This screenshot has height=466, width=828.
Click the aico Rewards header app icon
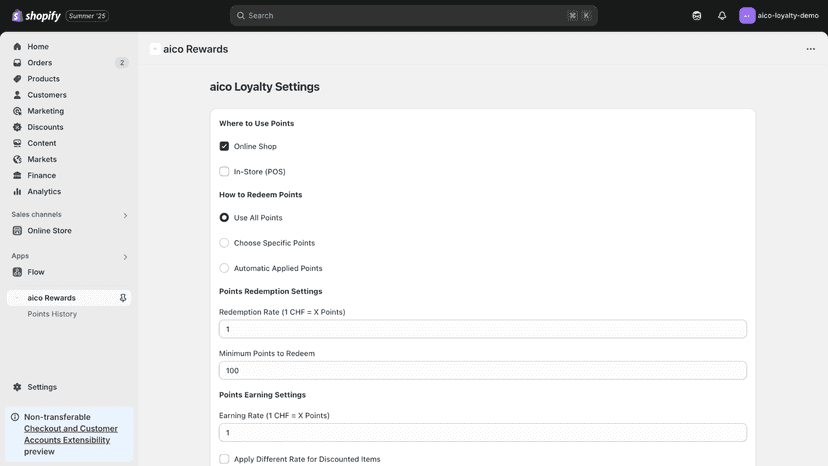[155, 49]
